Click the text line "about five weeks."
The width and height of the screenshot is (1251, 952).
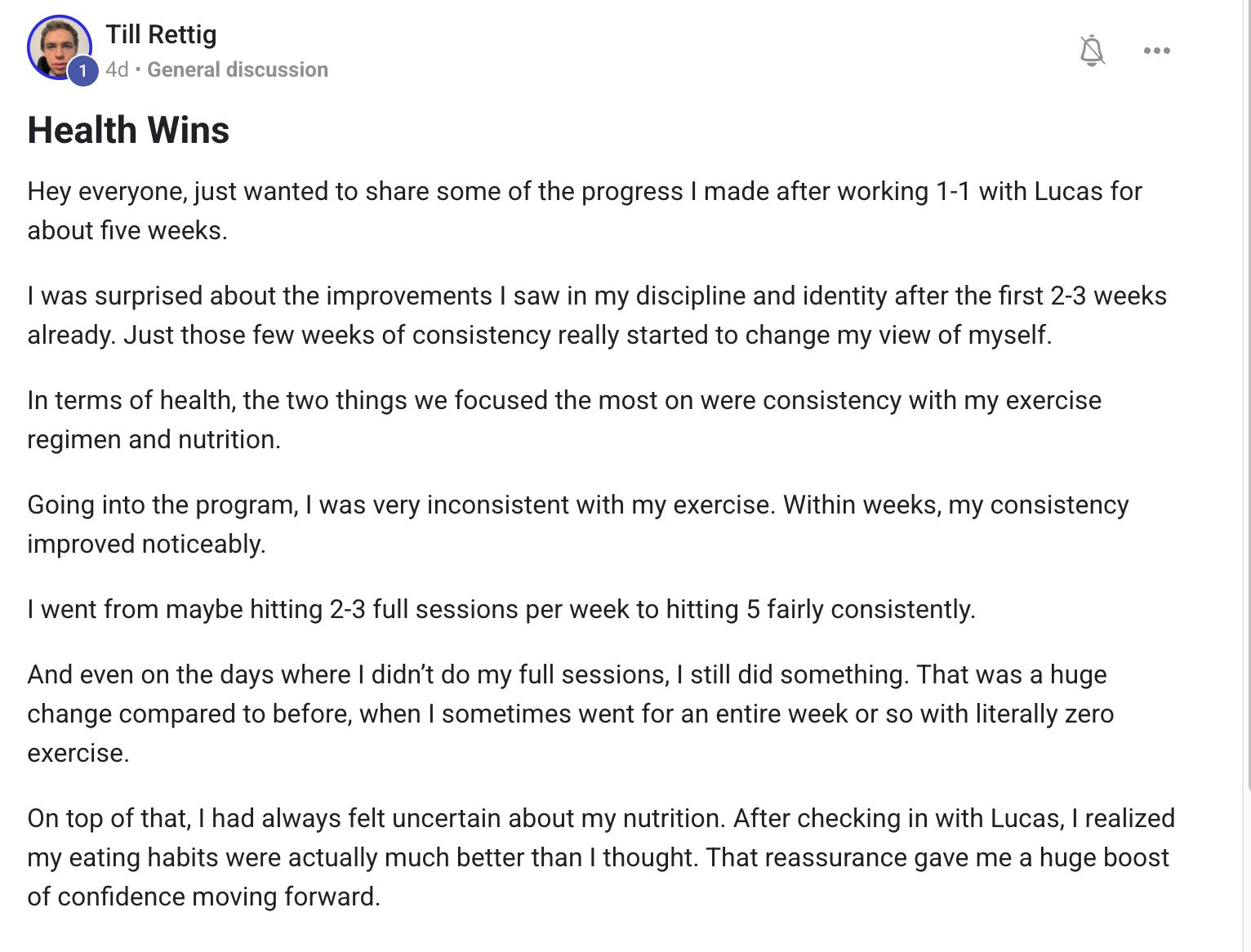click(x=127, y=230)
